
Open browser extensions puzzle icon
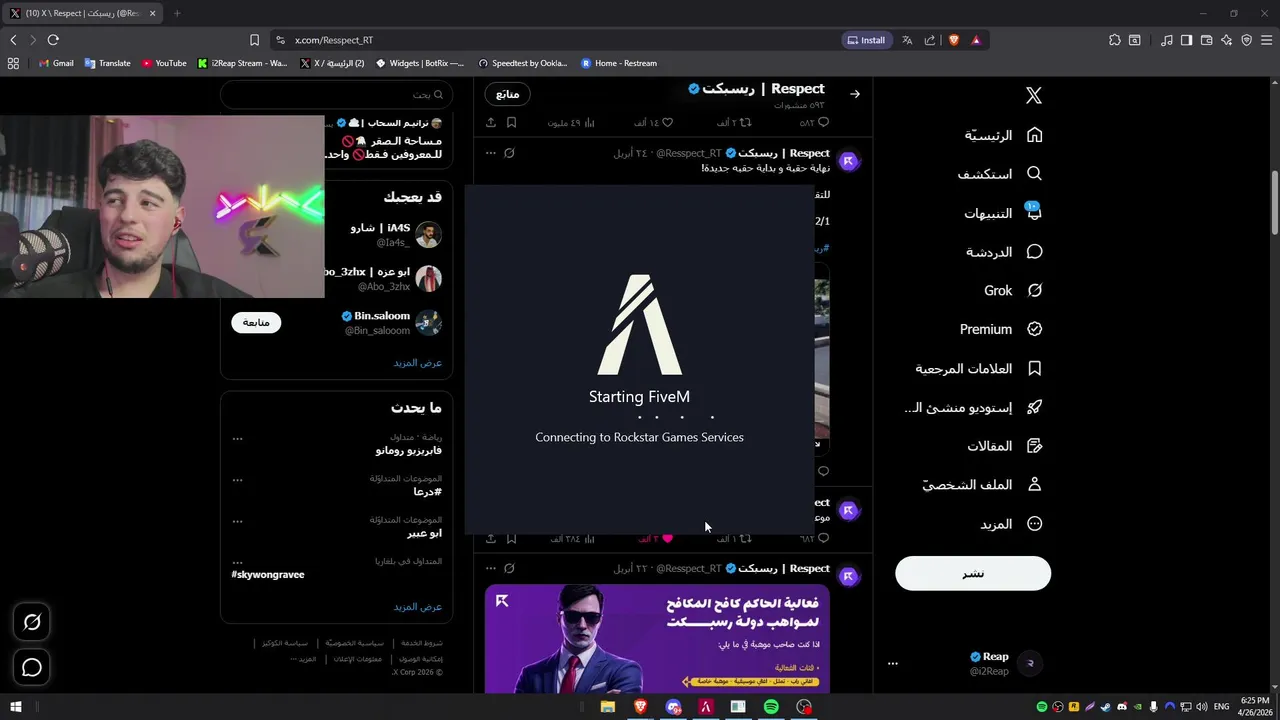[1115, 40]
